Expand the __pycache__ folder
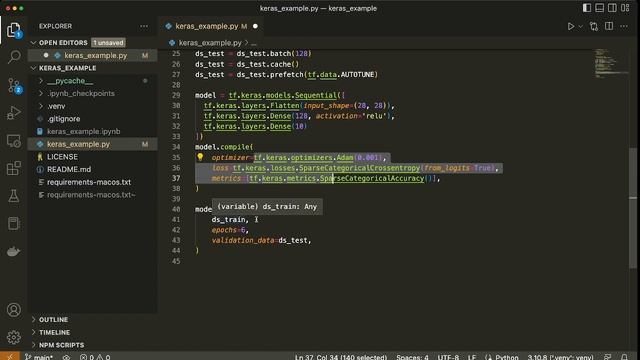This screenshot has height=360, width=640. pos(70,81)
